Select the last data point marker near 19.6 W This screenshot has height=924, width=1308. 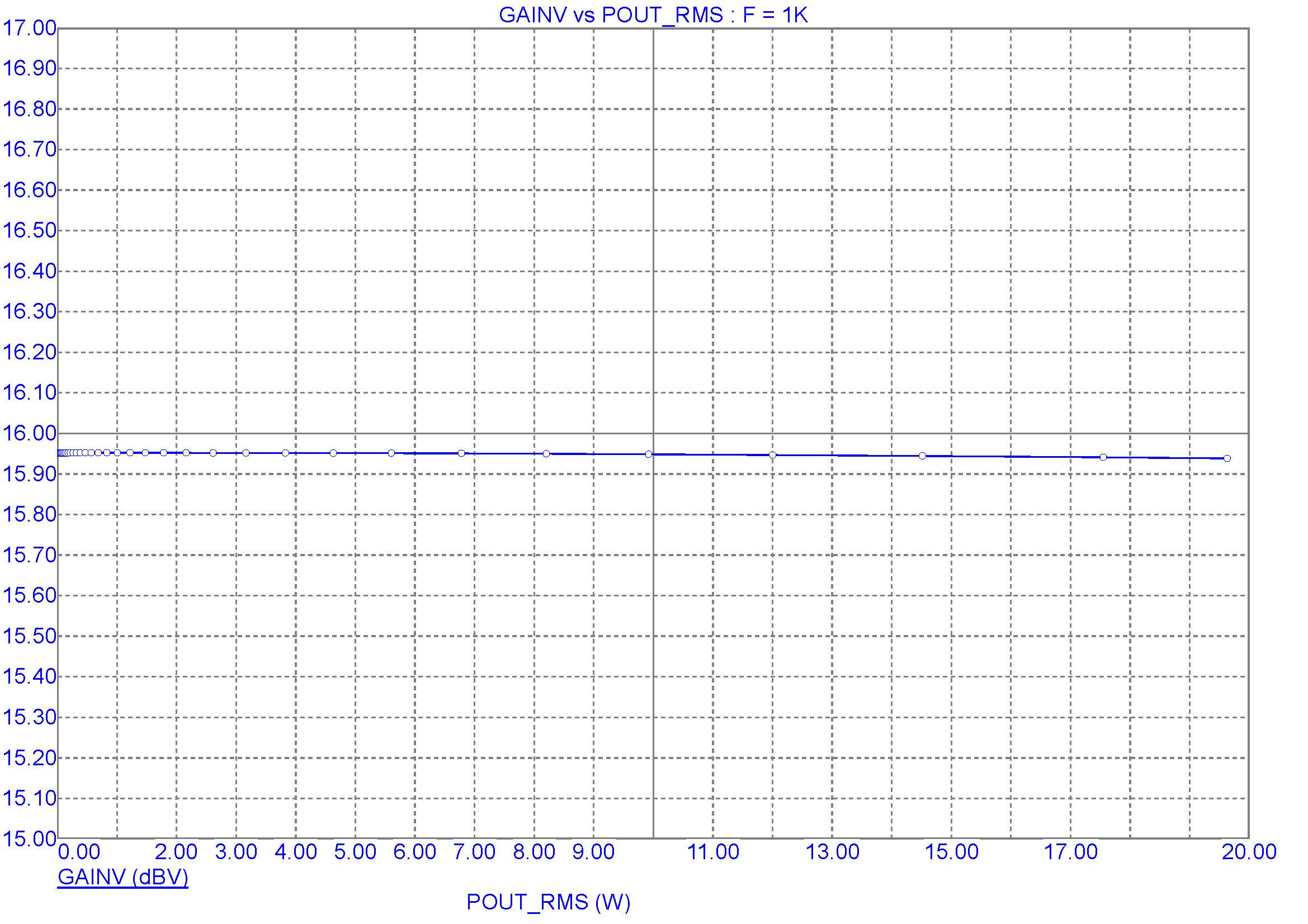pyautogui.click(x=1227, y=458)
